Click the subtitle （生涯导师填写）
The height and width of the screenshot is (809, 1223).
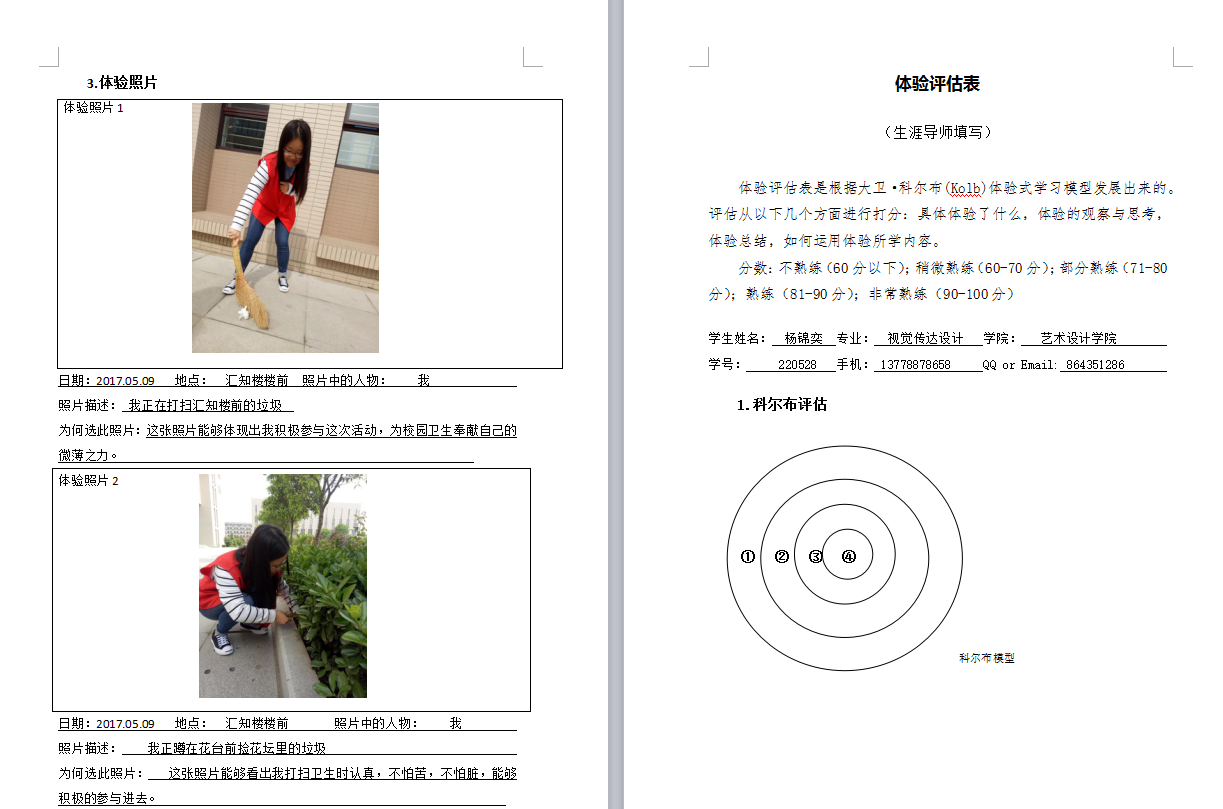coord(937,132)
